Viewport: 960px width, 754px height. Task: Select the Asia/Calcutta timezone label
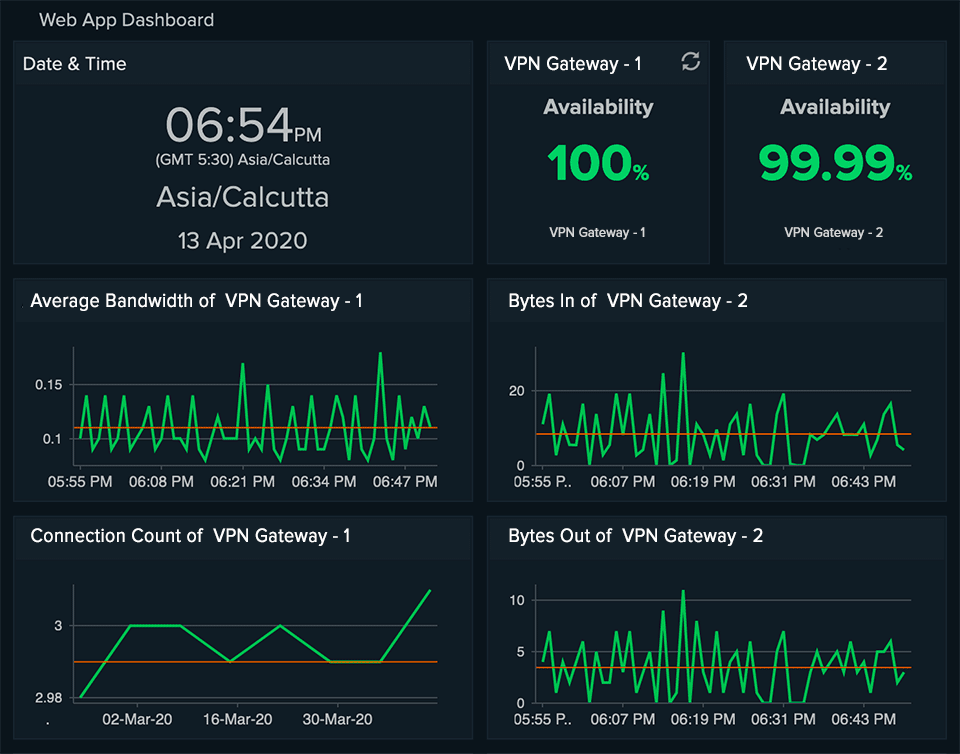point(242,197)
